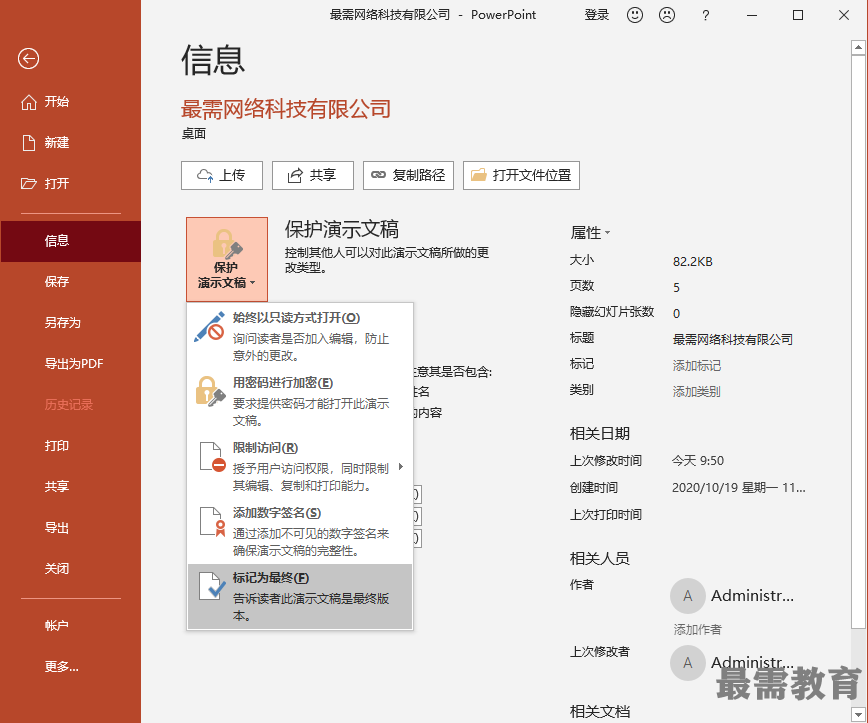This screenshot has width=868, height=723.
Task: Click the 打开文件位置 button
Action: (x=521, y=175)
